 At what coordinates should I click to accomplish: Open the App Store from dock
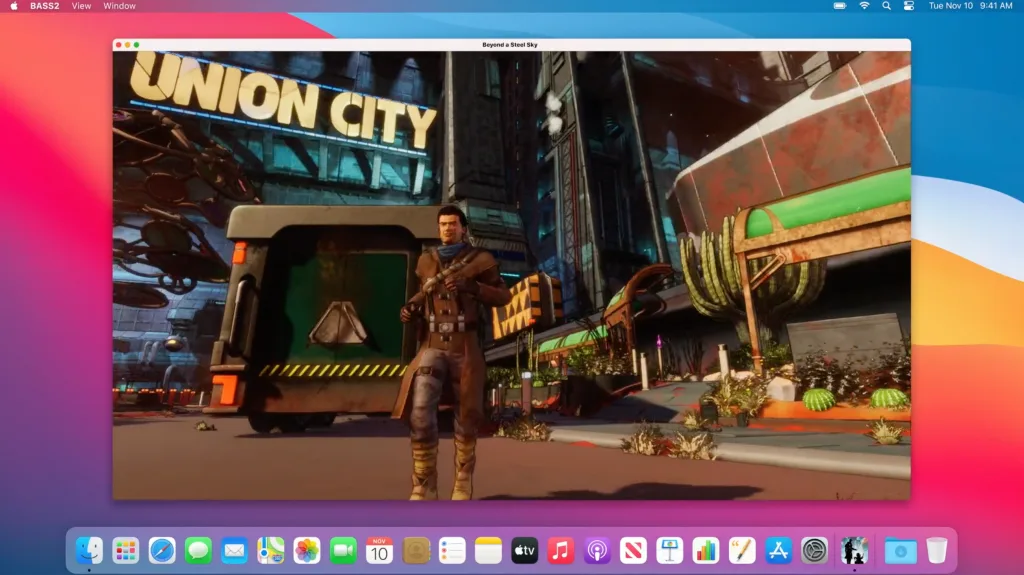click(x=778, y=550)
